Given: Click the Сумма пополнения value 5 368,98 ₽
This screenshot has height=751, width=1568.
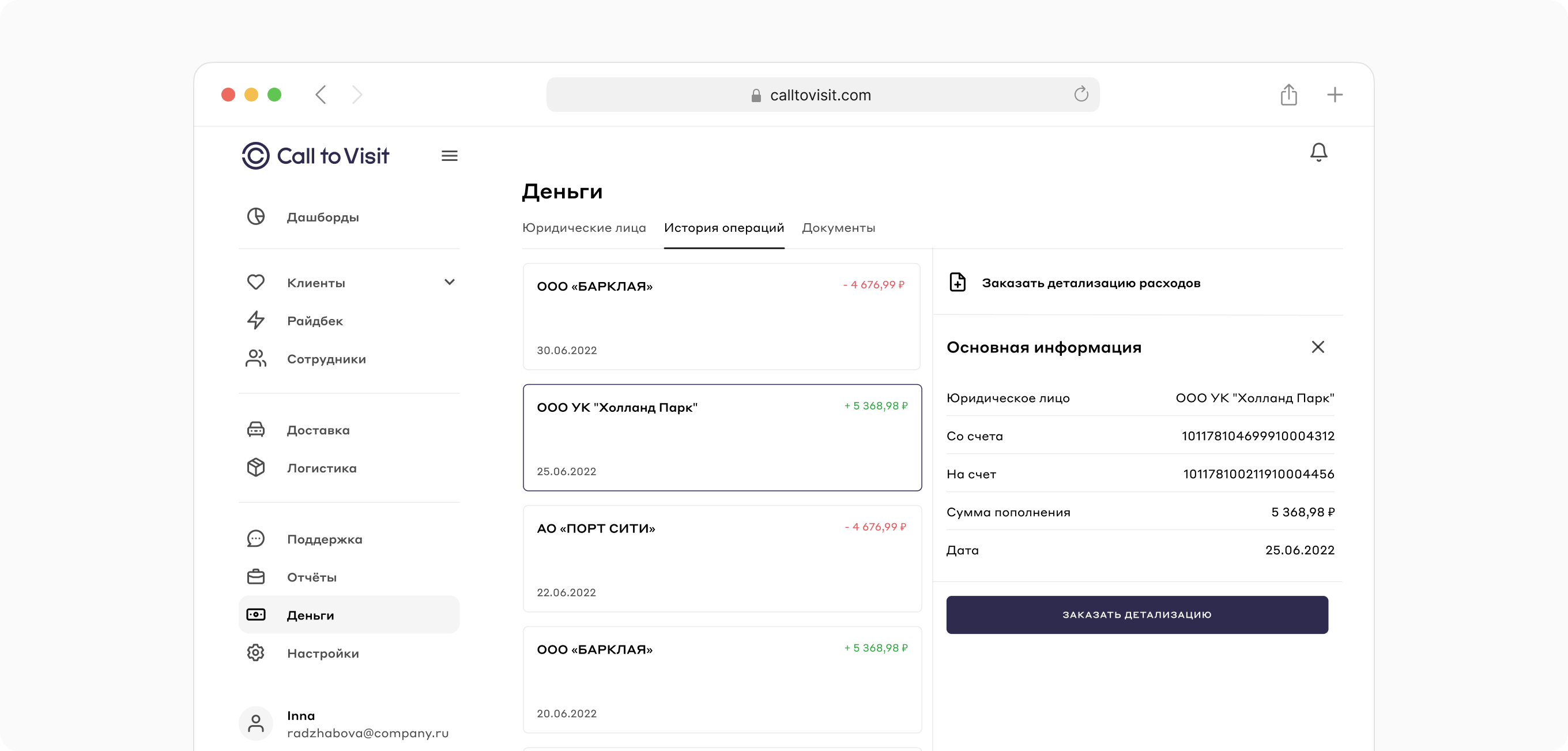Looking at the screenshot, I should tap(1303, 512).
